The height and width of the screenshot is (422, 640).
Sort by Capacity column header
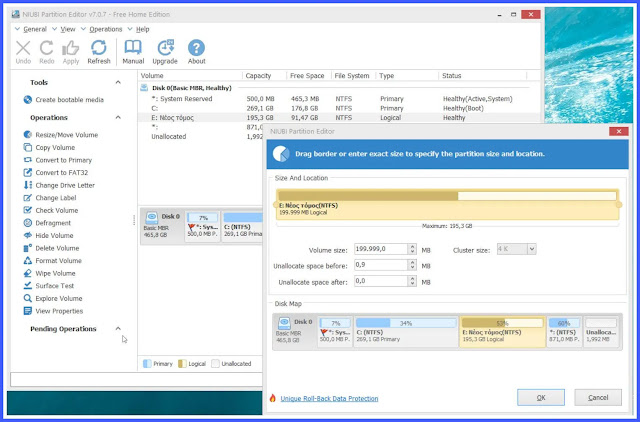click(x=258, y=76)
